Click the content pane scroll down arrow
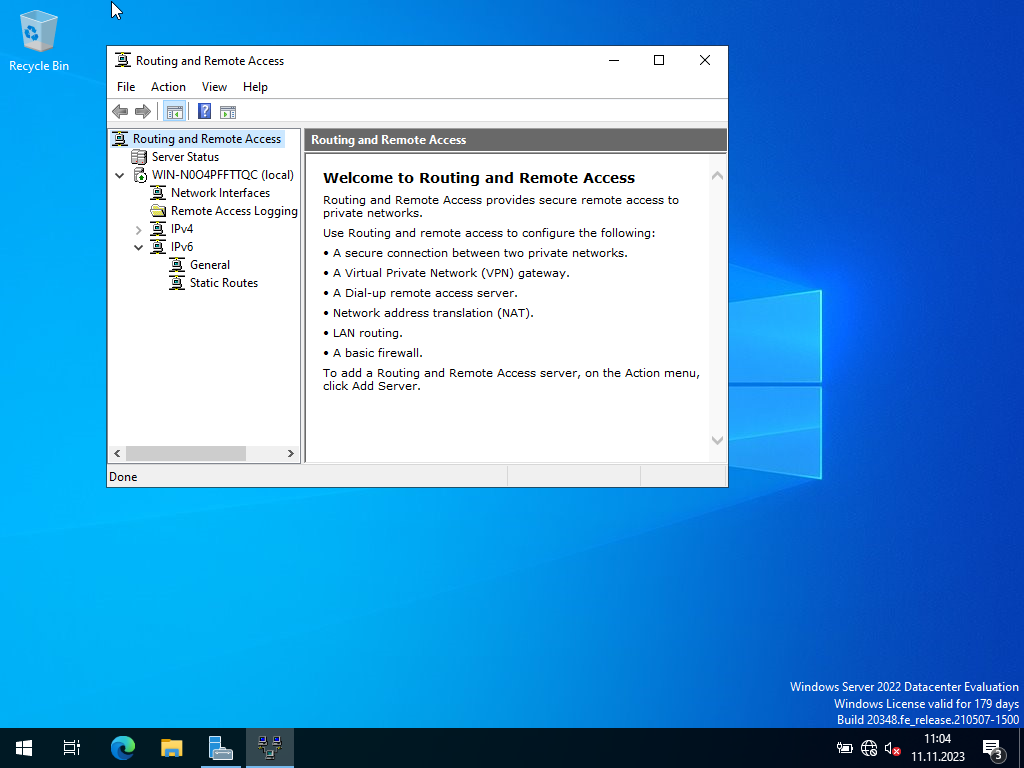The image size is (1024, 768). click(x=717, y=440)
